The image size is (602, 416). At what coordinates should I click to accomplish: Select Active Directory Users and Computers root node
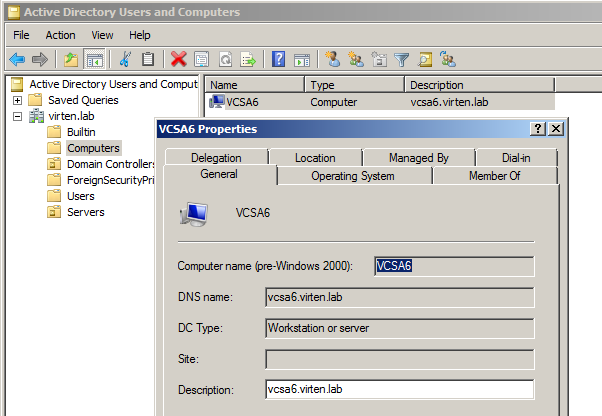113,84
